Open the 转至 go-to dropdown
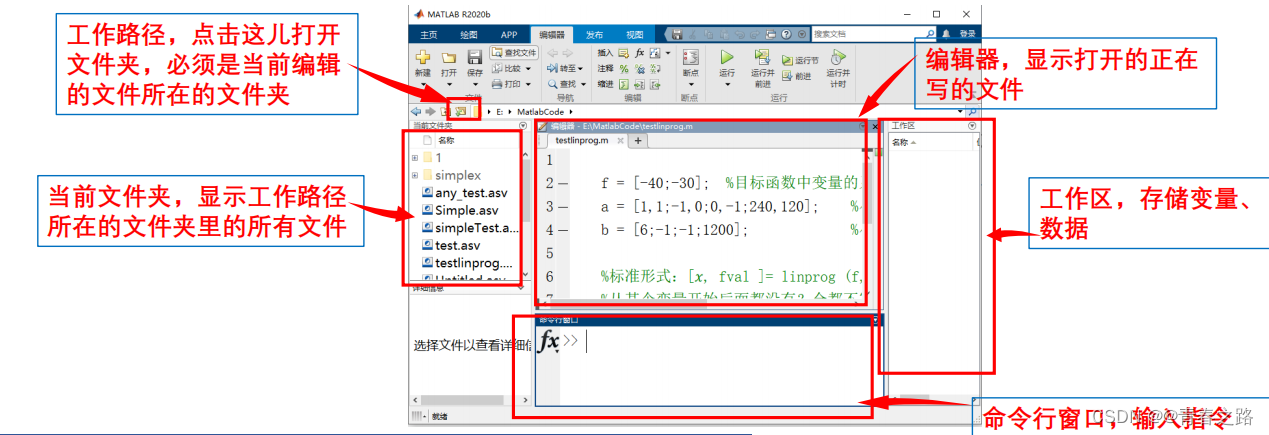The image size is (1269, 435). [566, 69]
